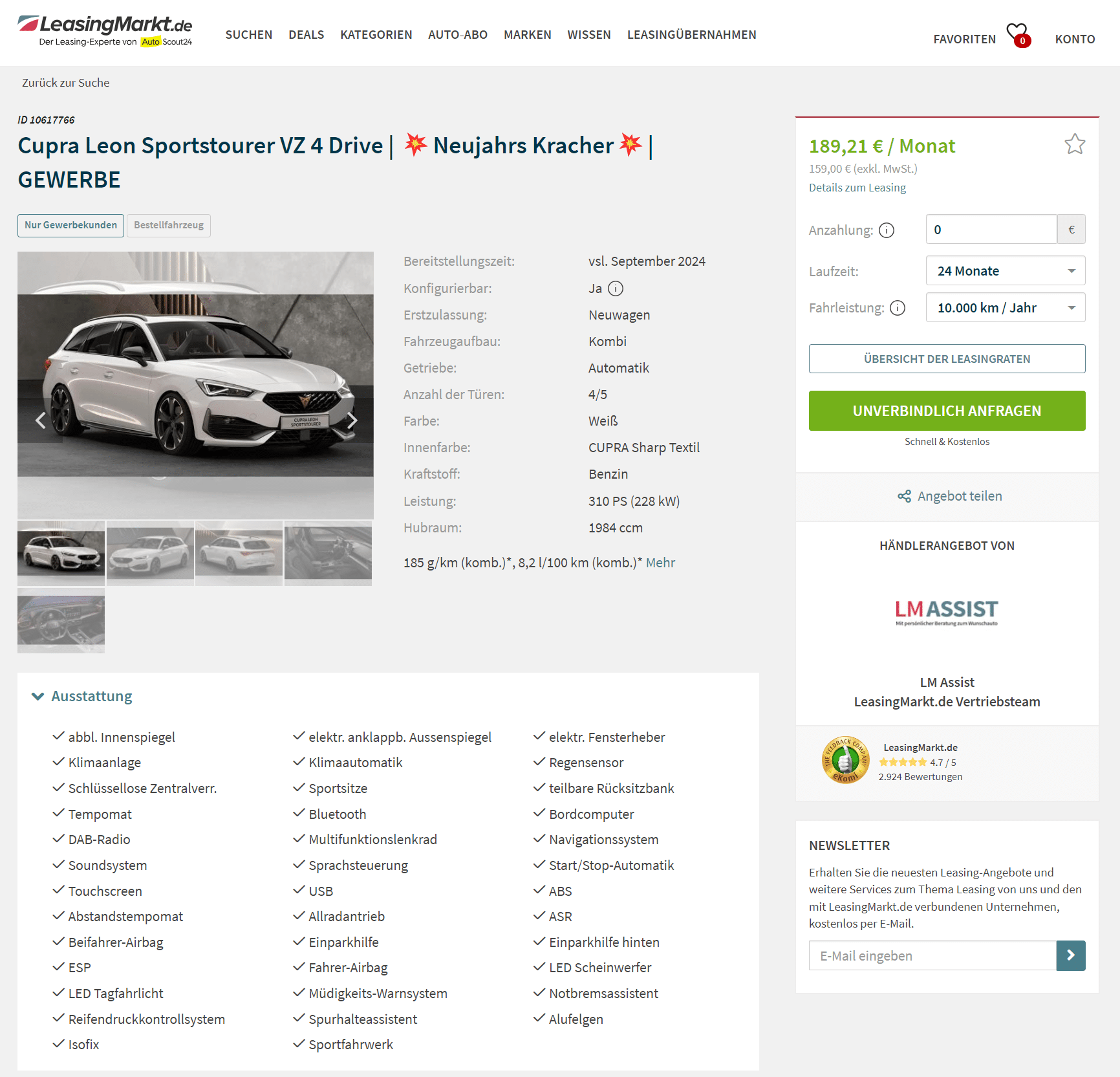
Task: Open the MARKEN menu
Action: pyautogui.click(x=528, y=35)
